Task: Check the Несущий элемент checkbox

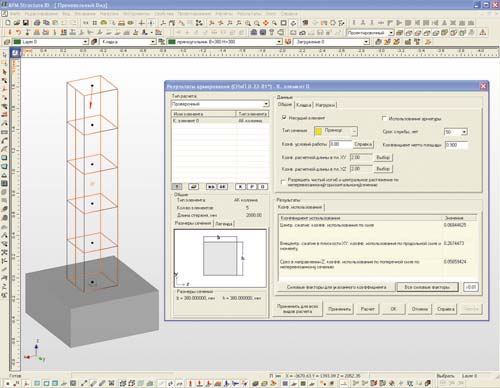Action: tap(284, 118)
